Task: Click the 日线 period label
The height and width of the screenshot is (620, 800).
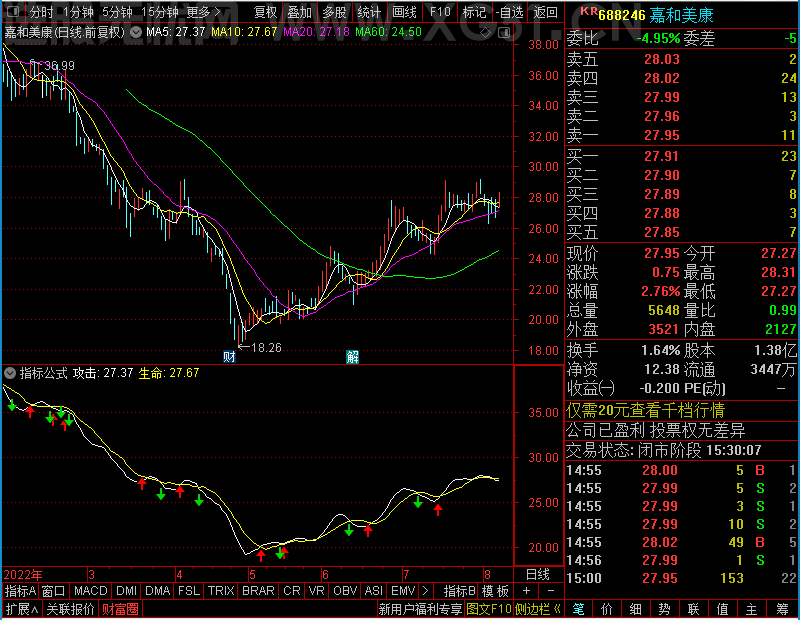Action: (538, 574)
